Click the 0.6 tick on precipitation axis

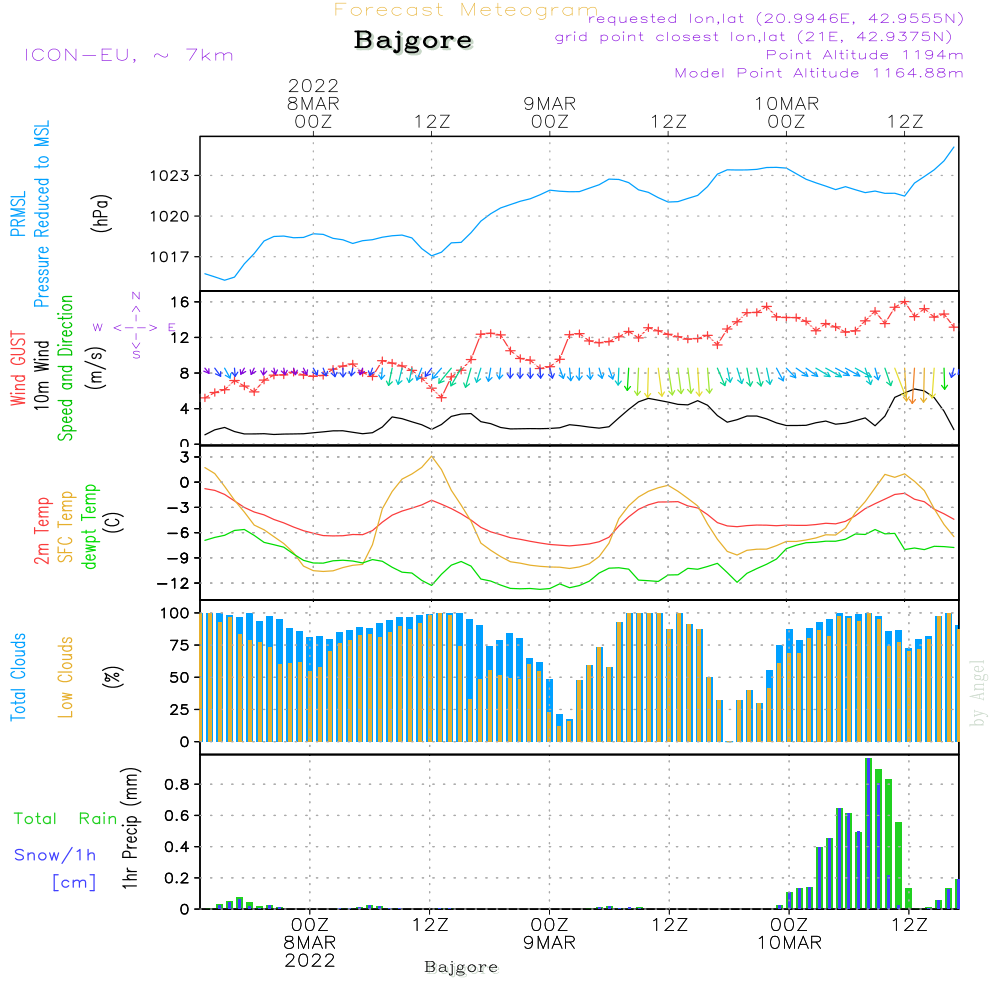click(177, 816)
